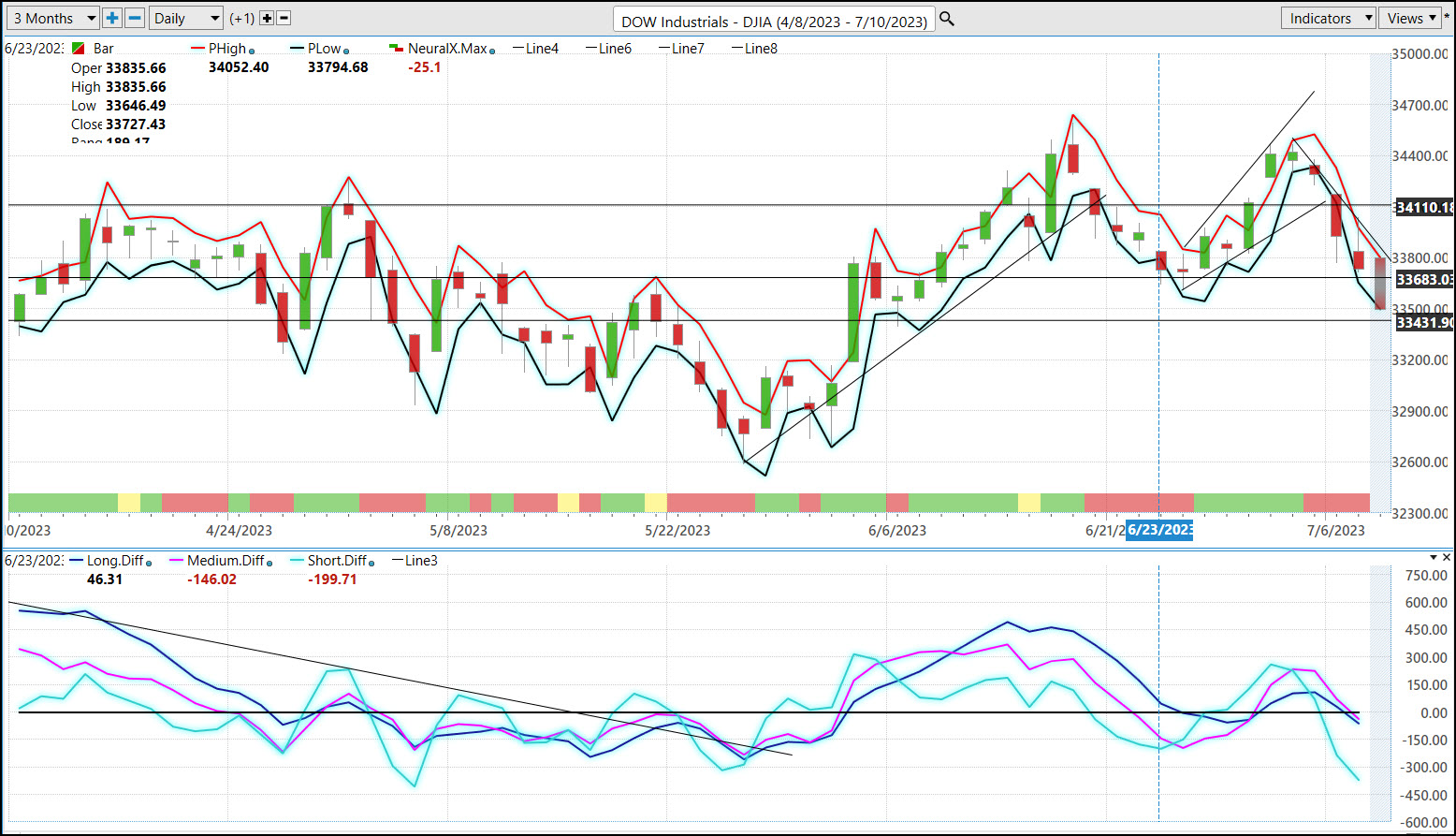This screenshot has height=836, width=1456.
Task: Open the Daily interval dropdown
Action: tap(186, 18)
